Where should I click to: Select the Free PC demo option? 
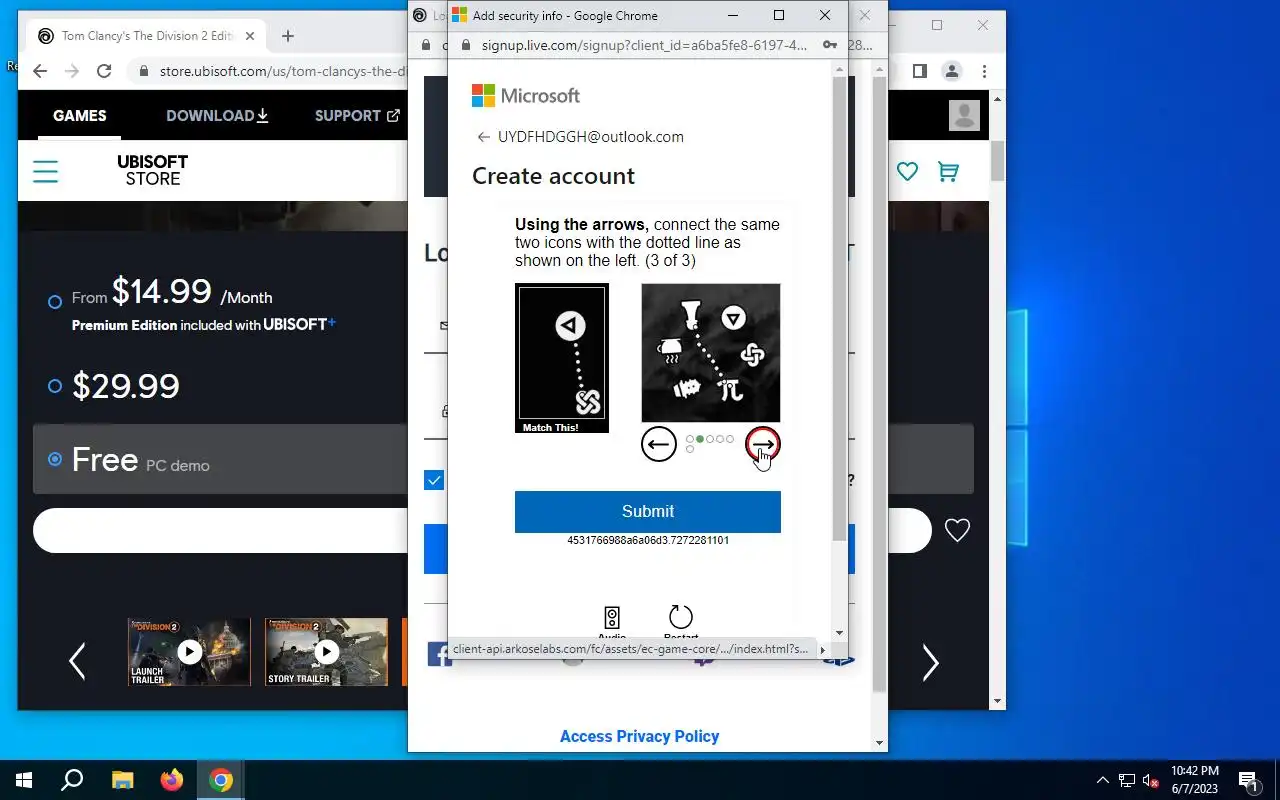pyautogui.click(x=55, y=459)
